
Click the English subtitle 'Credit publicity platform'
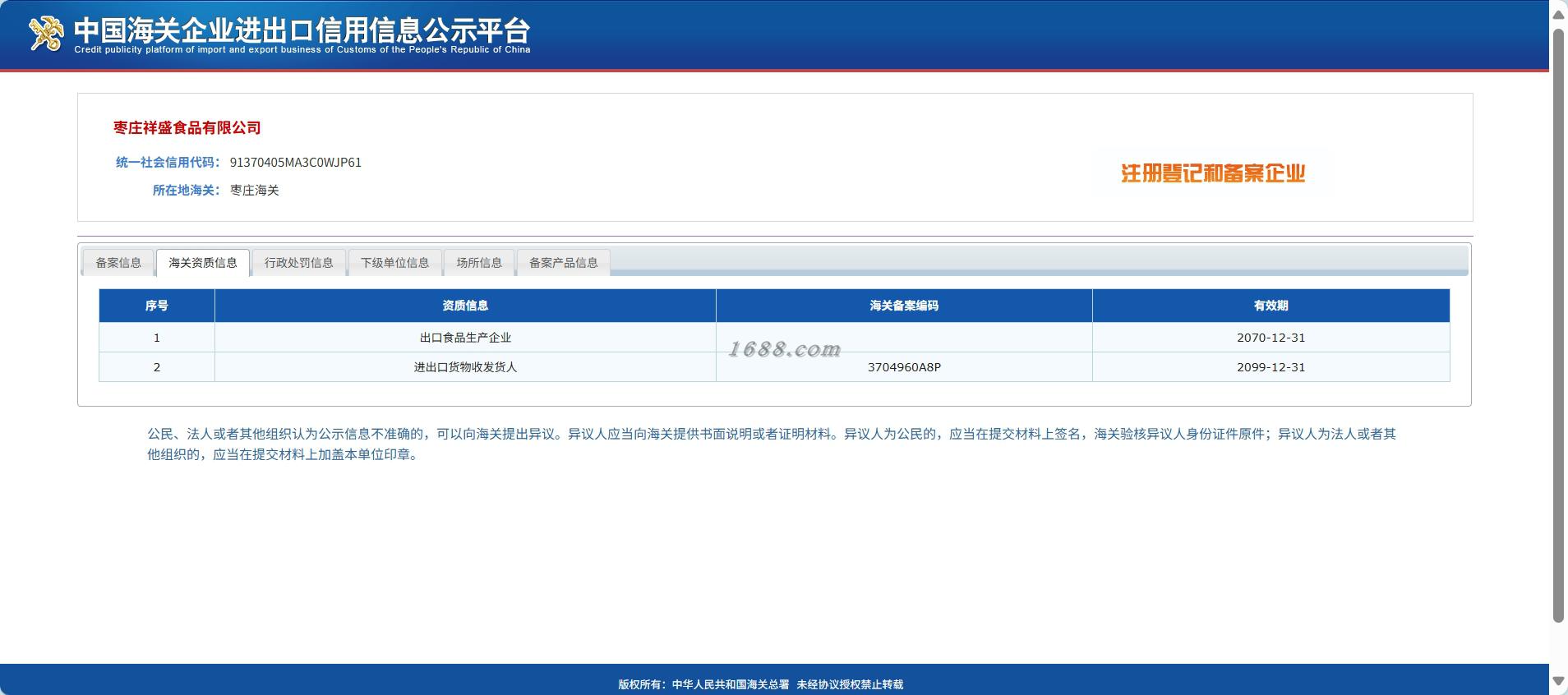302,50
